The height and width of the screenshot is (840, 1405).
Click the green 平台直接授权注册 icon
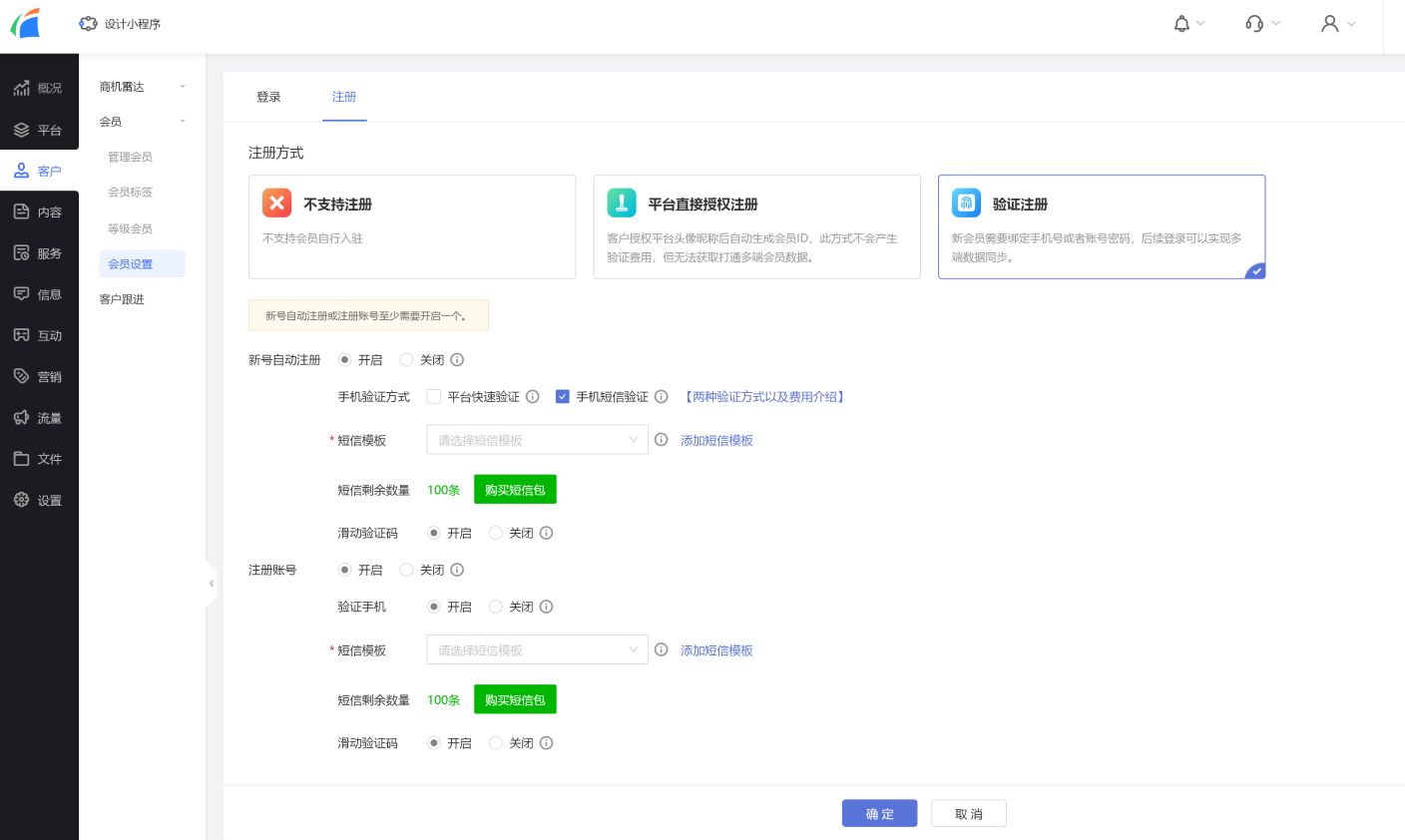(x=622, y=203)
